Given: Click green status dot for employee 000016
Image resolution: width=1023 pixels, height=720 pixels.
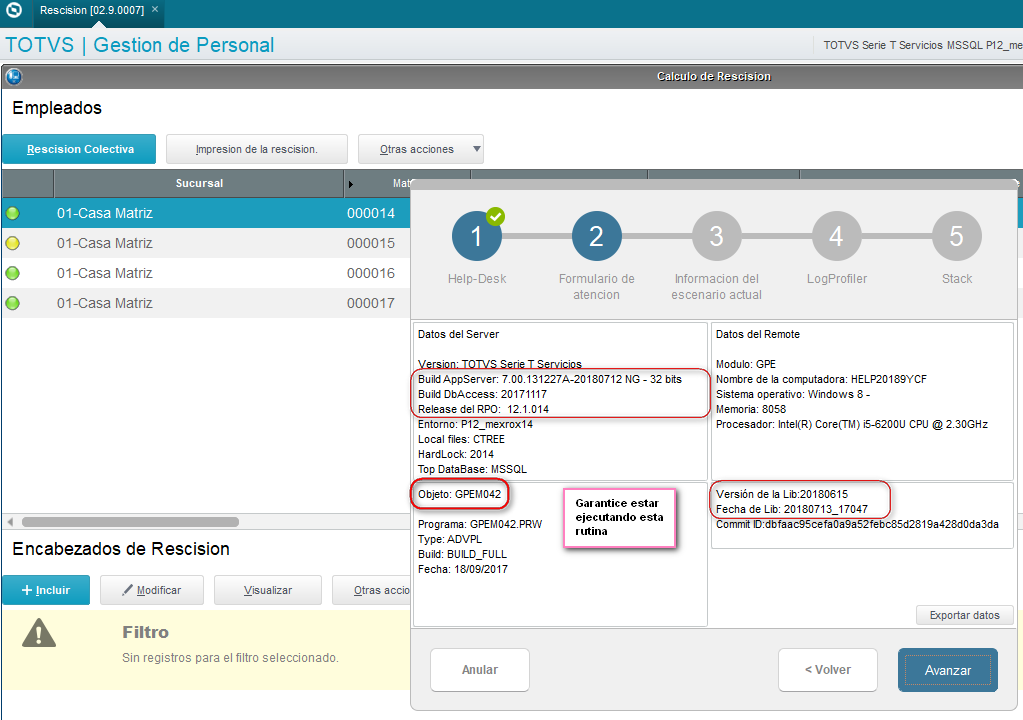Looking at the screenshot, I should point(12,273).
